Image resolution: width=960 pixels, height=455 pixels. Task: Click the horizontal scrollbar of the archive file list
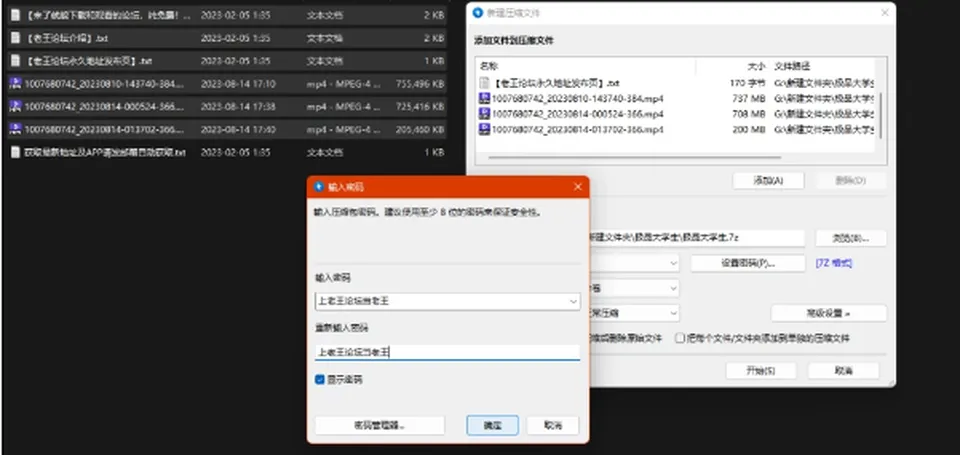(x=634, y=157)
